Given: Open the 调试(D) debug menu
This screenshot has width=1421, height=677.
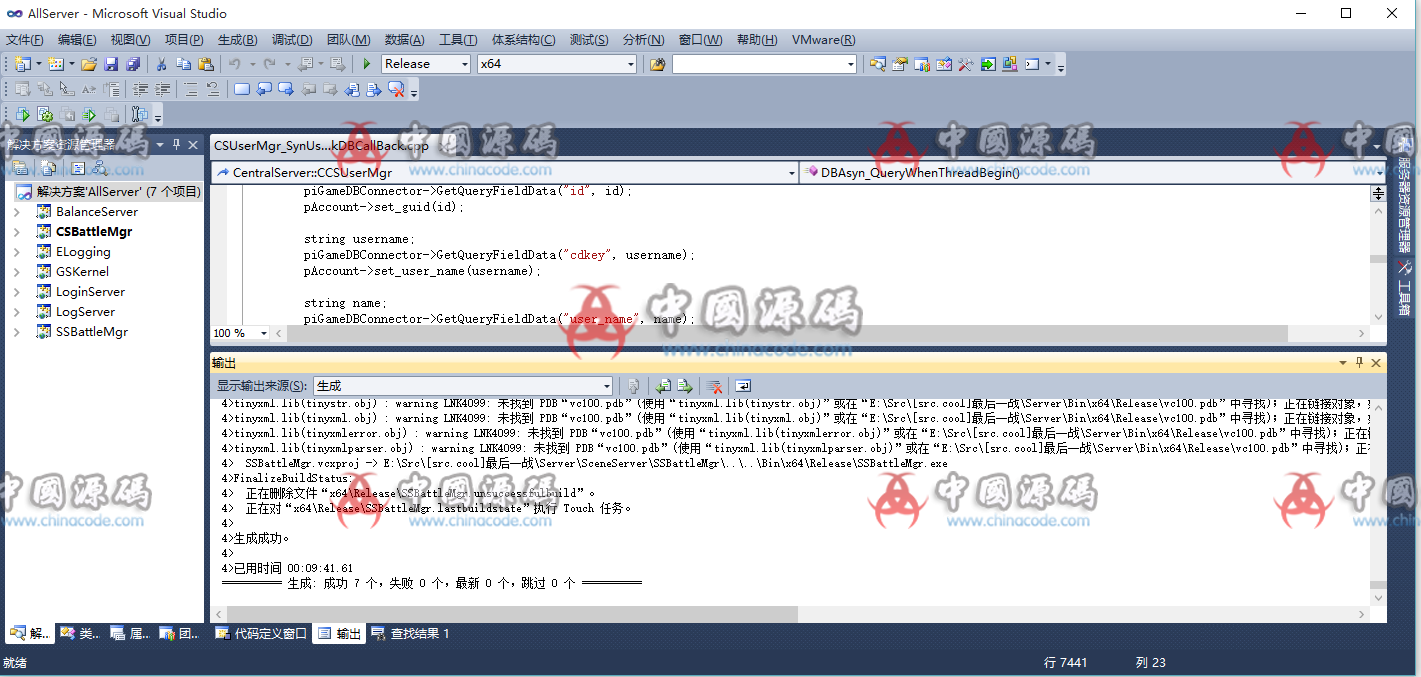Looking at the screenshot, I should [292, 40].
